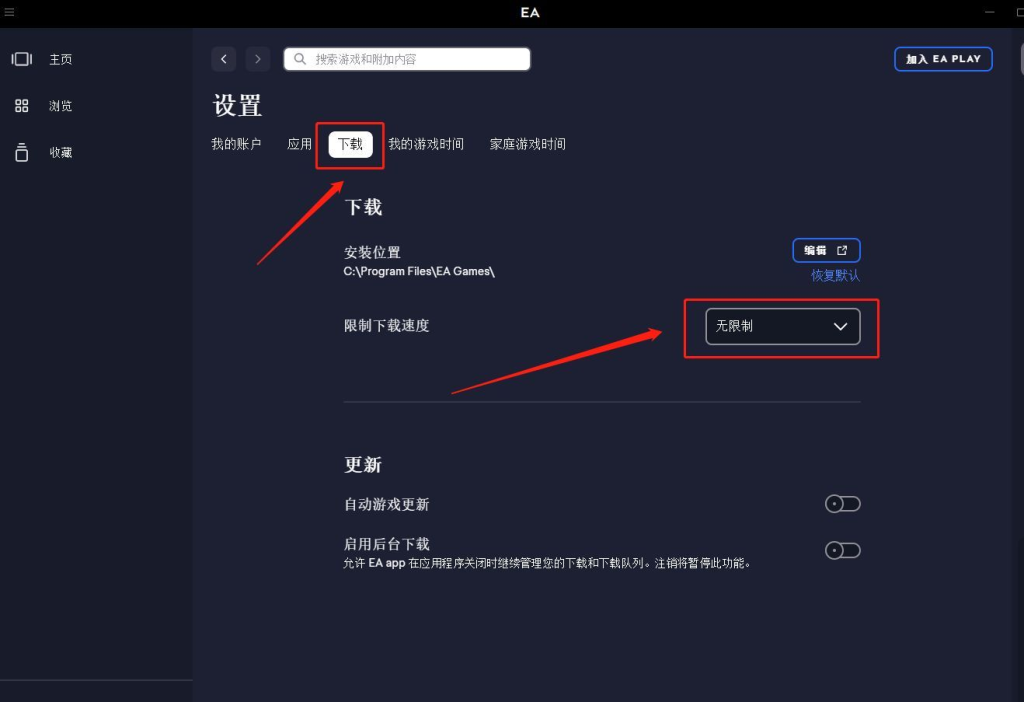
Task: Click the 收藏 collection icon in sidebar
Action: [22, 152]
